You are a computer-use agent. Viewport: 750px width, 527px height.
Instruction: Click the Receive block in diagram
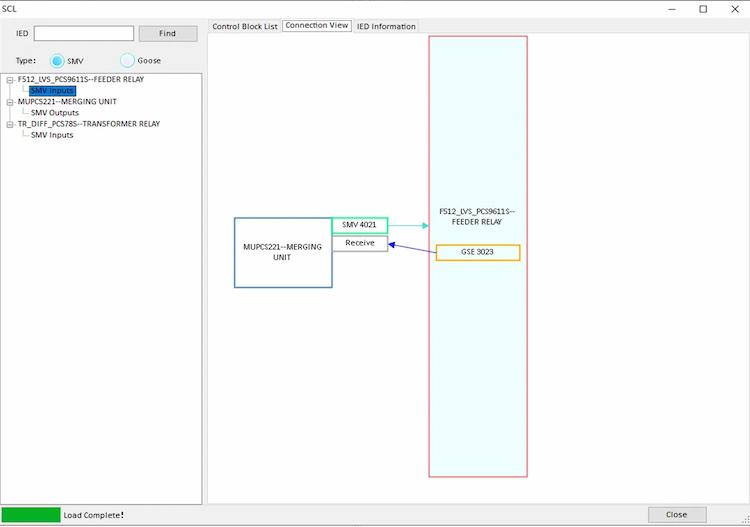tap(360, 243)
